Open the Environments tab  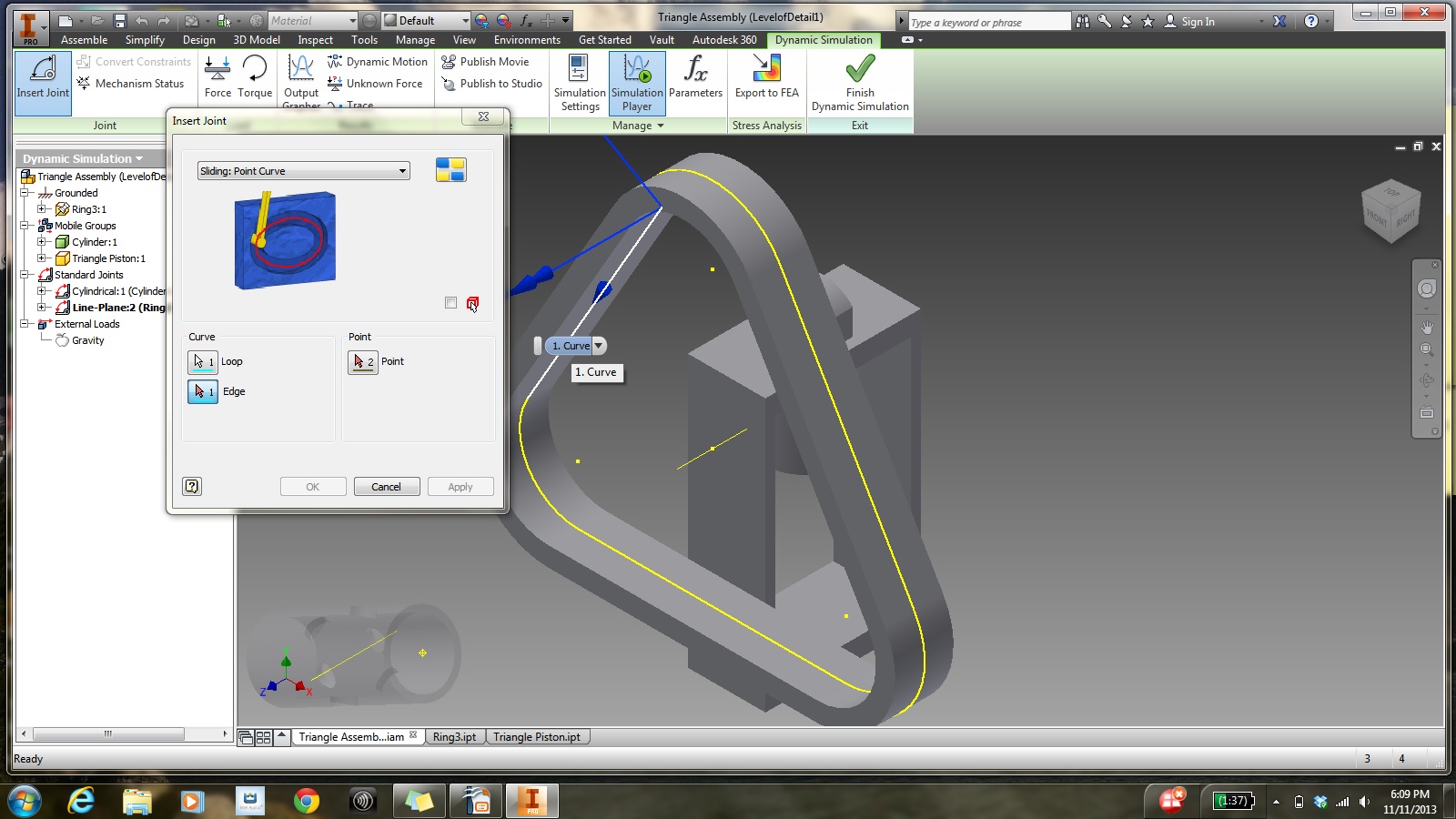(x=527, y=40)
